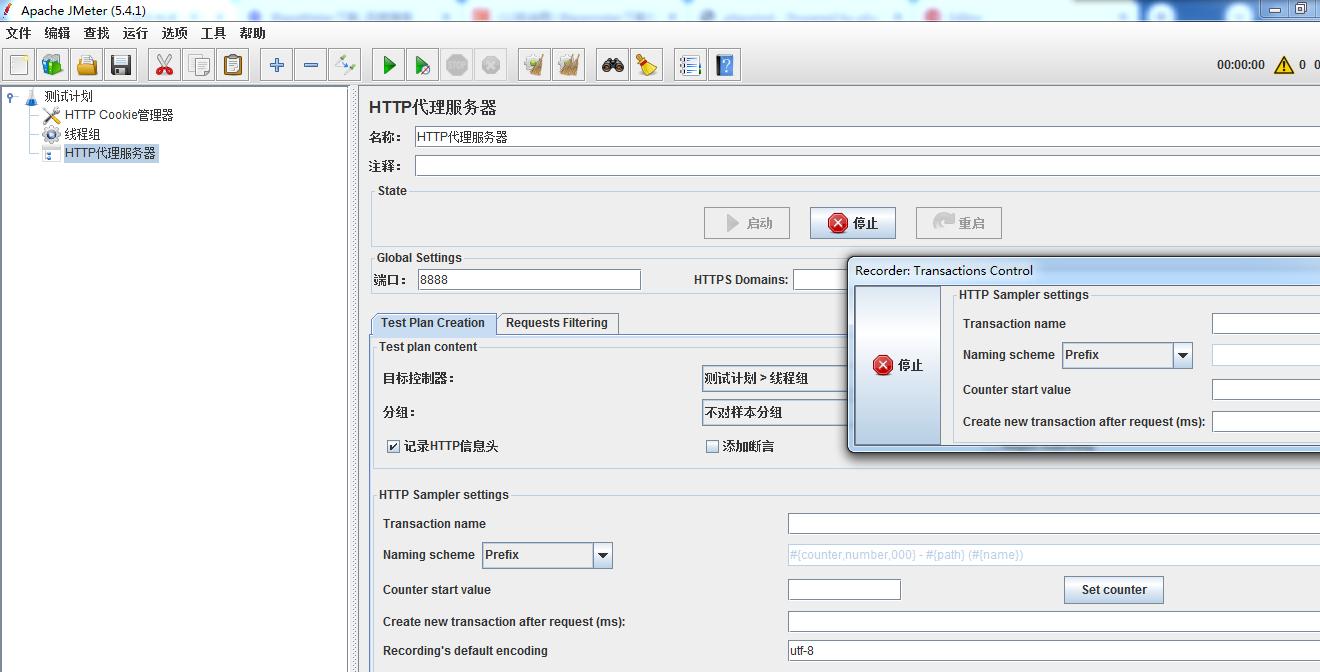Select the 测试计划 root node
Screen dimensions: 1320x672
pyautogui.click(x=68, y=96)
